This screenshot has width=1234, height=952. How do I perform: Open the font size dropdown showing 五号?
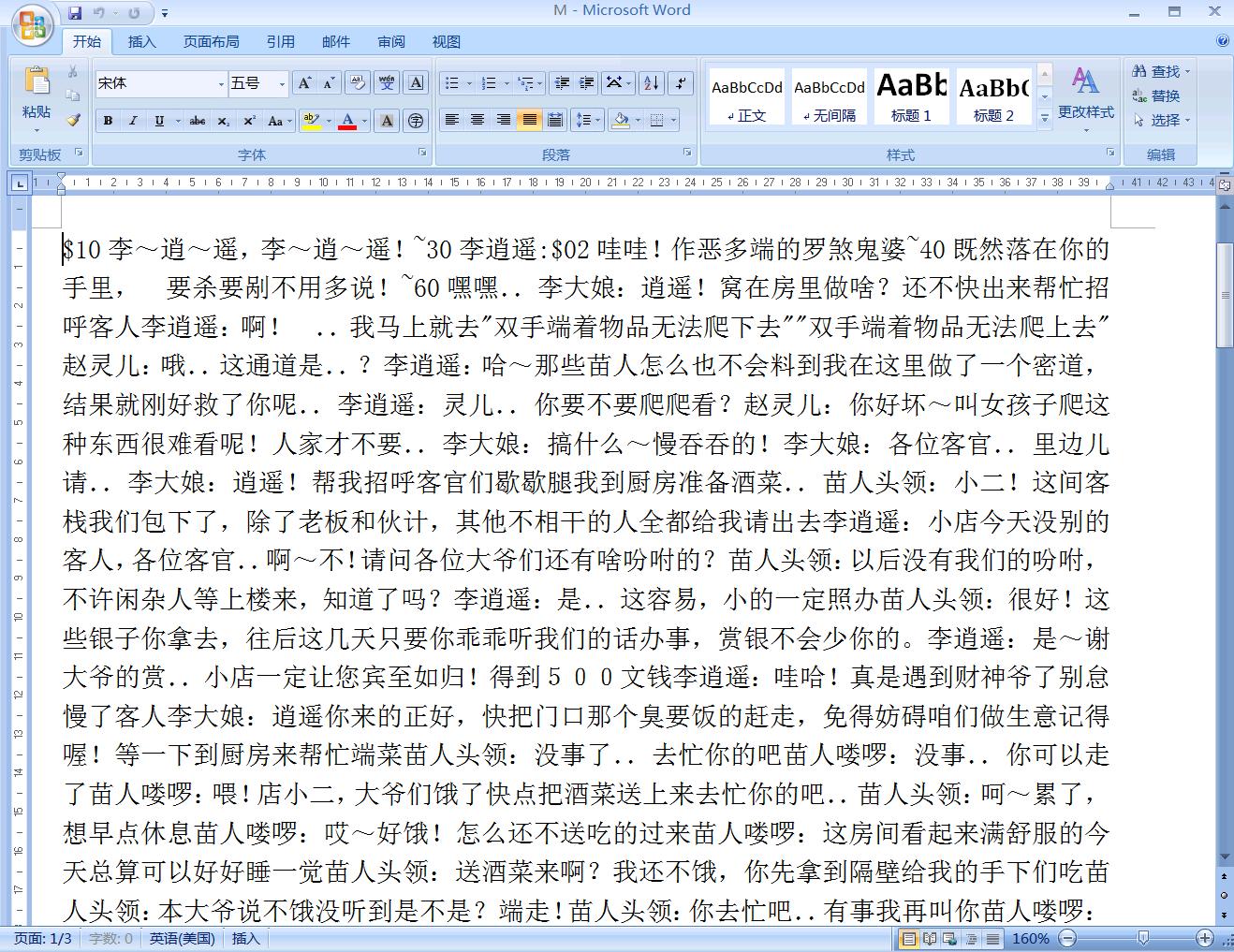(258, 83)
